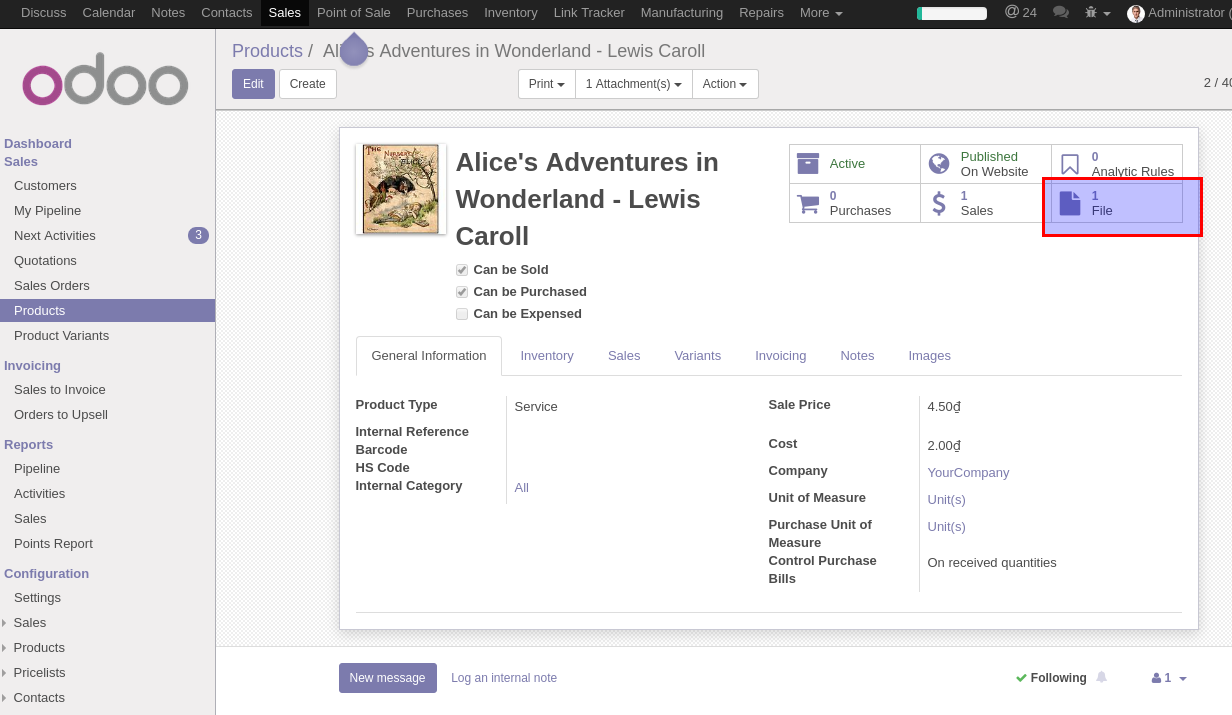Viewport: 1232px width, 715px height.
Task: Open the Link Tracker menu
Action: tap(589, 13)
